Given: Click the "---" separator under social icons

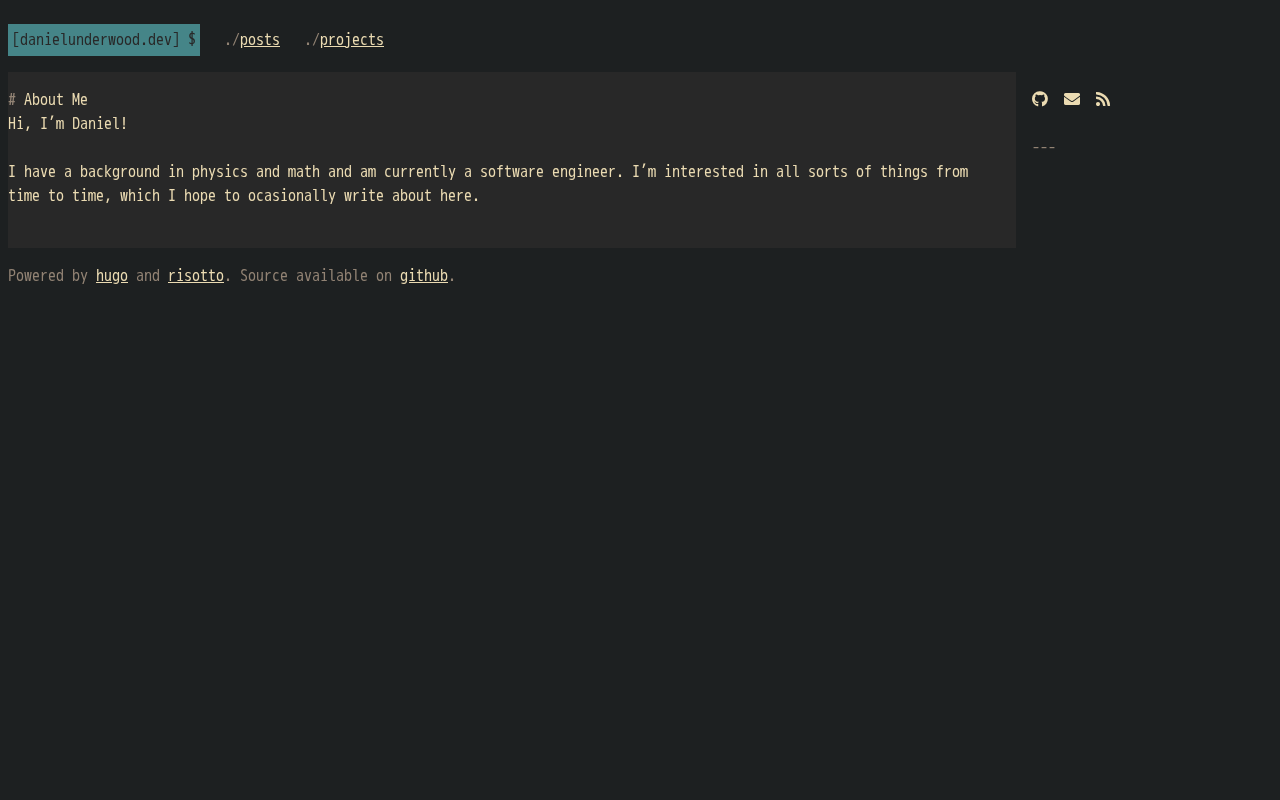Looking at the screenshot, I should (x=1044, y=148).
